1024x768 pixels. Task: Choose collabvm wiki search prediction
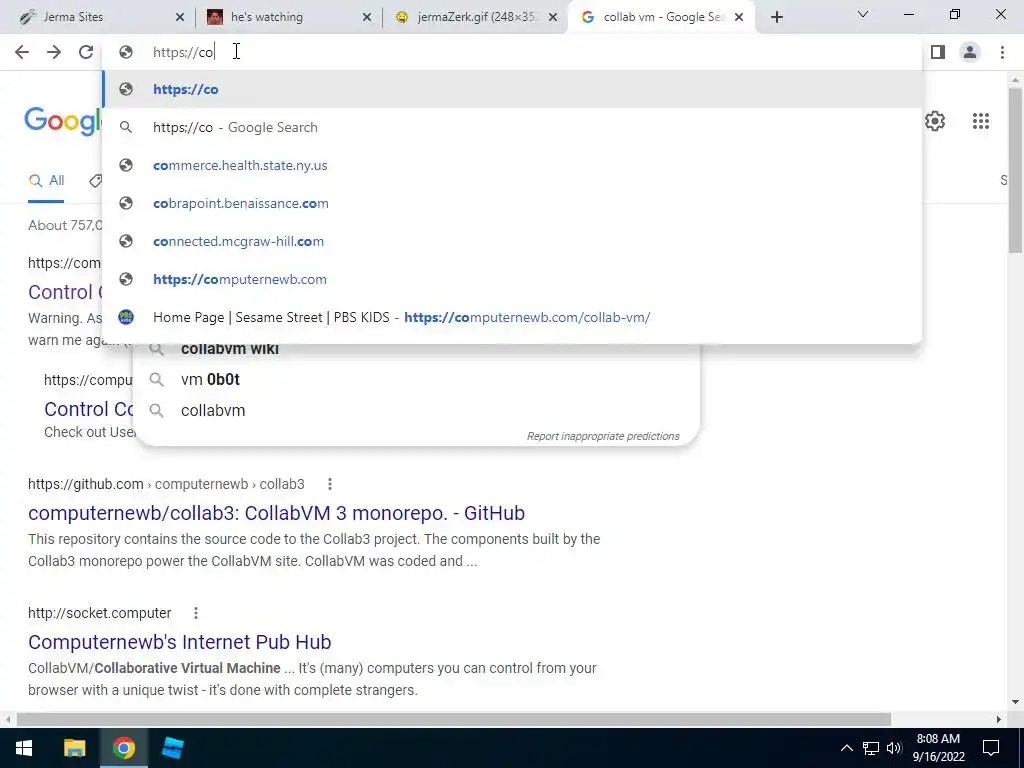230,349
